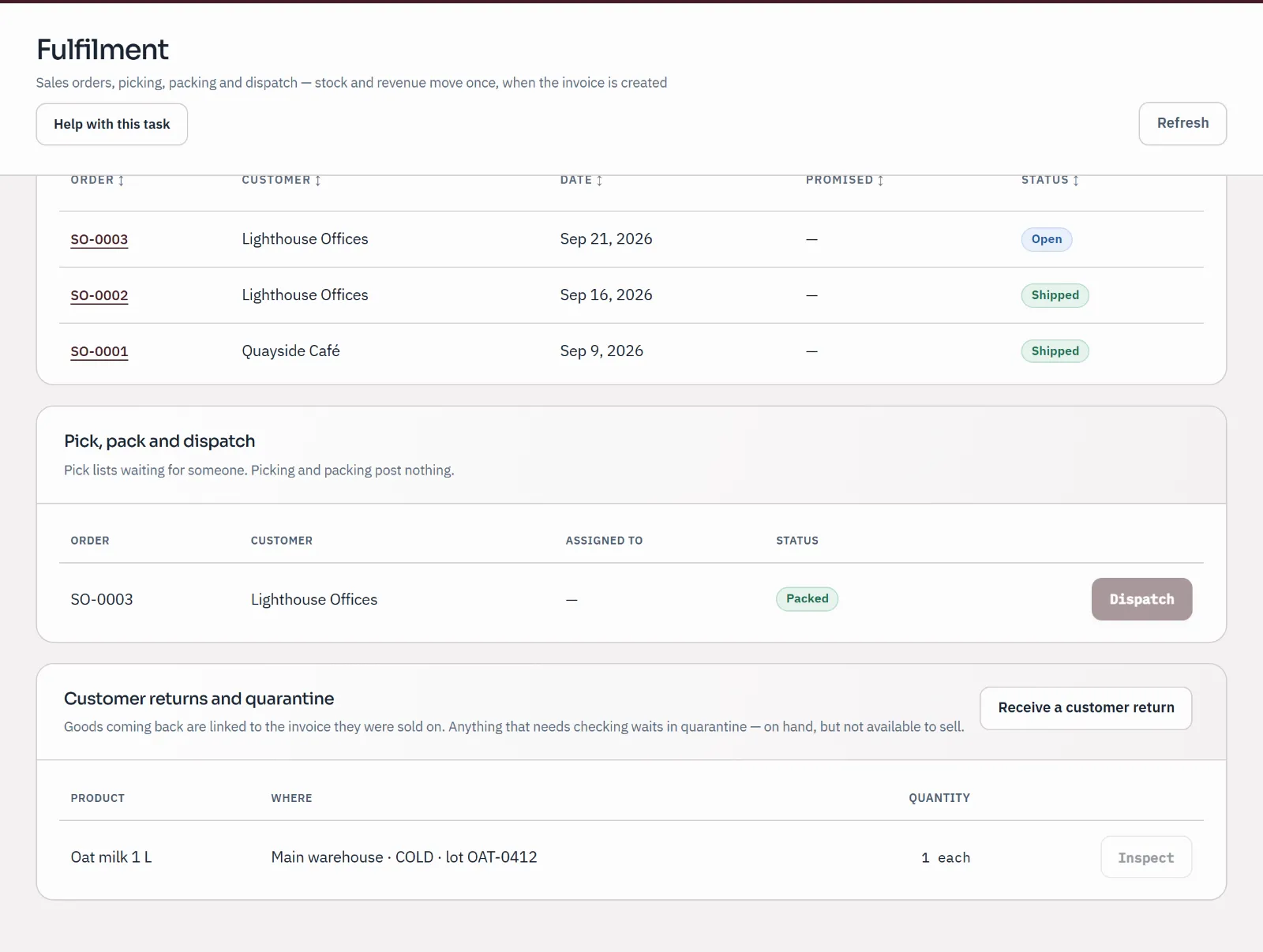Open sales order SO-0001 link

tap(99, 351)
